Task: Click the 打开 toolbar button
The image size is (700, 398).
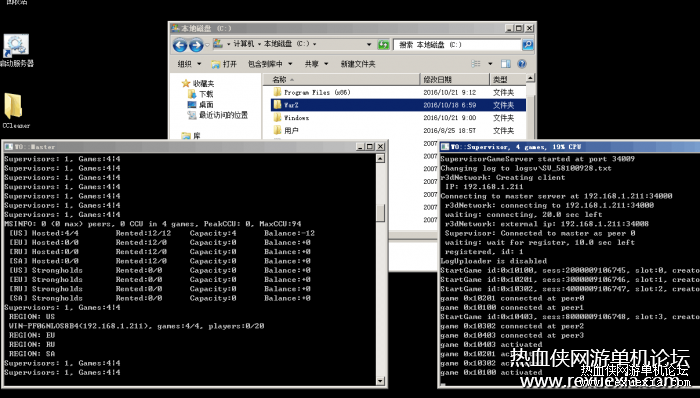Action: 224,64
